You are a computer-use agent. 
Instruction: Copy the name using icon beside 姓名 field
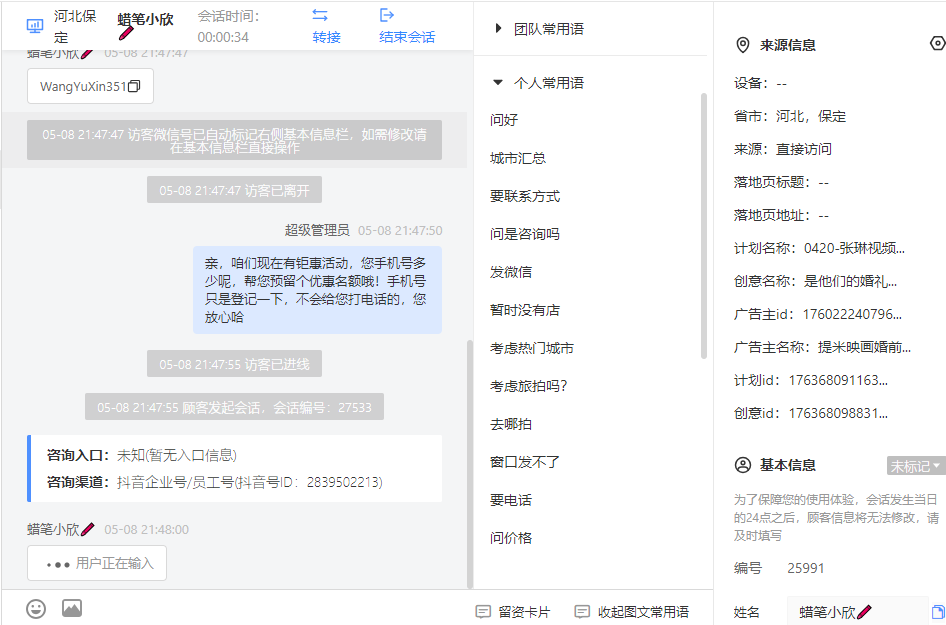[x=938, y=611]
